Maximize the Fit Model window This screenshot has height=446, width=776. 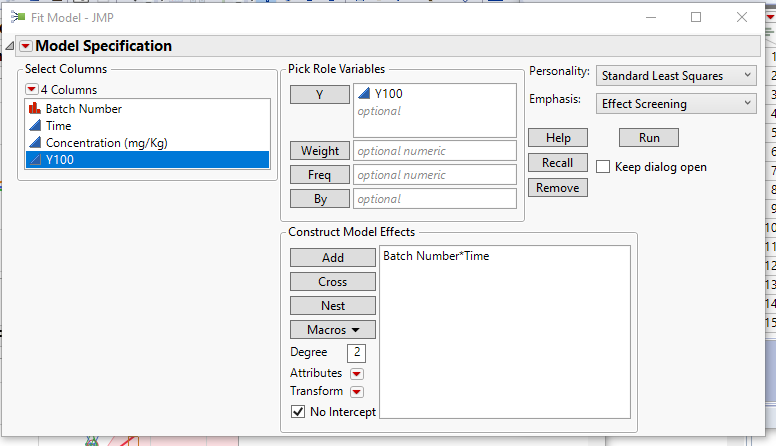(696, 17)
